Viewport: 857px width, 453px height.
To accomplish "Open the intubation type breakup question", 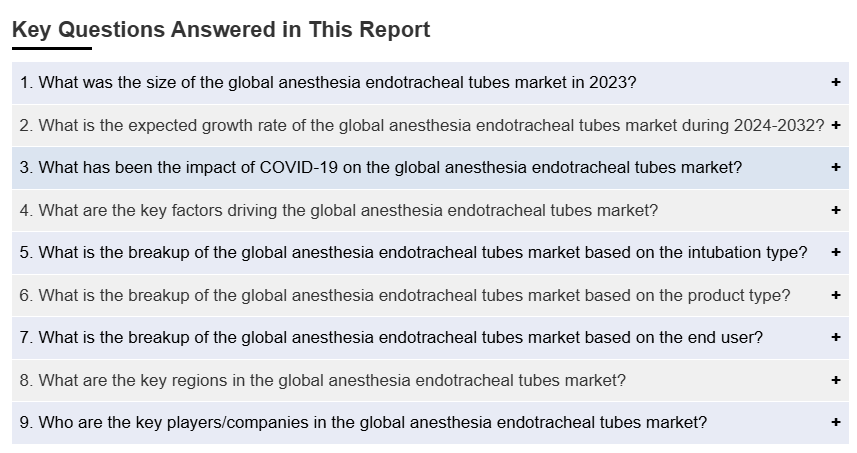I will pyautogui.click(x=413, y=253).
